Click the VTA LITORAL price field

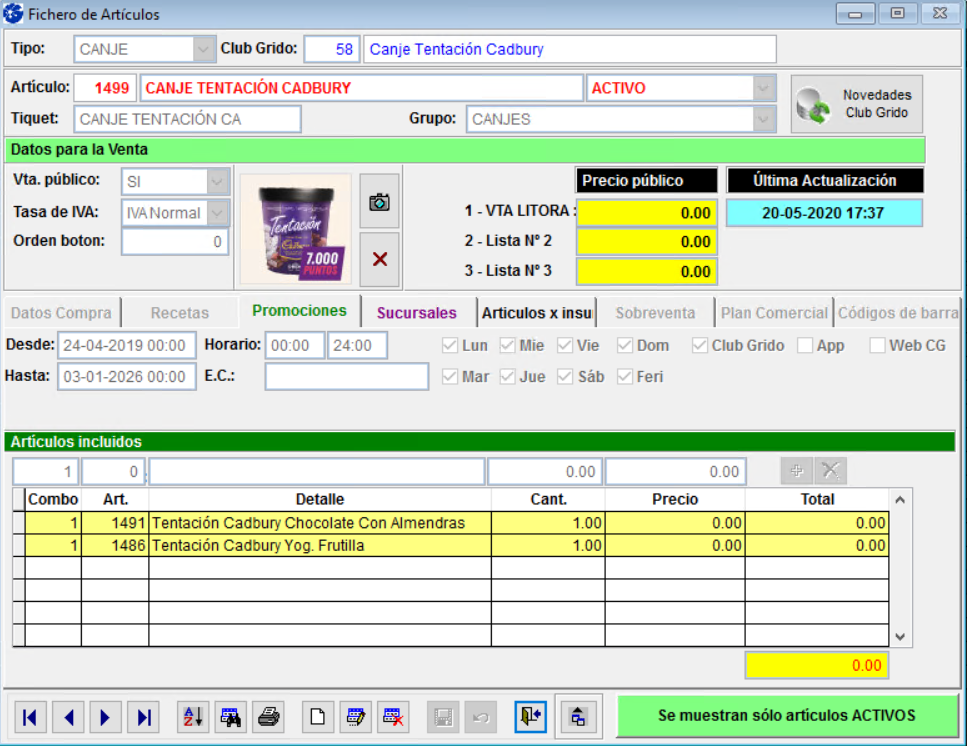(646, 213)
